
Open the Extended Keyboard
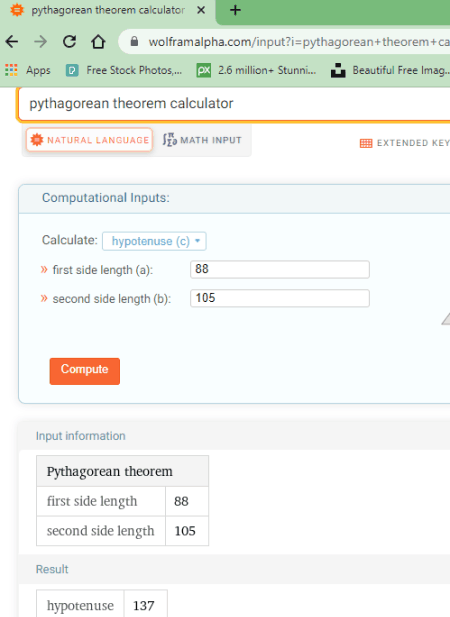coord(405,143)
